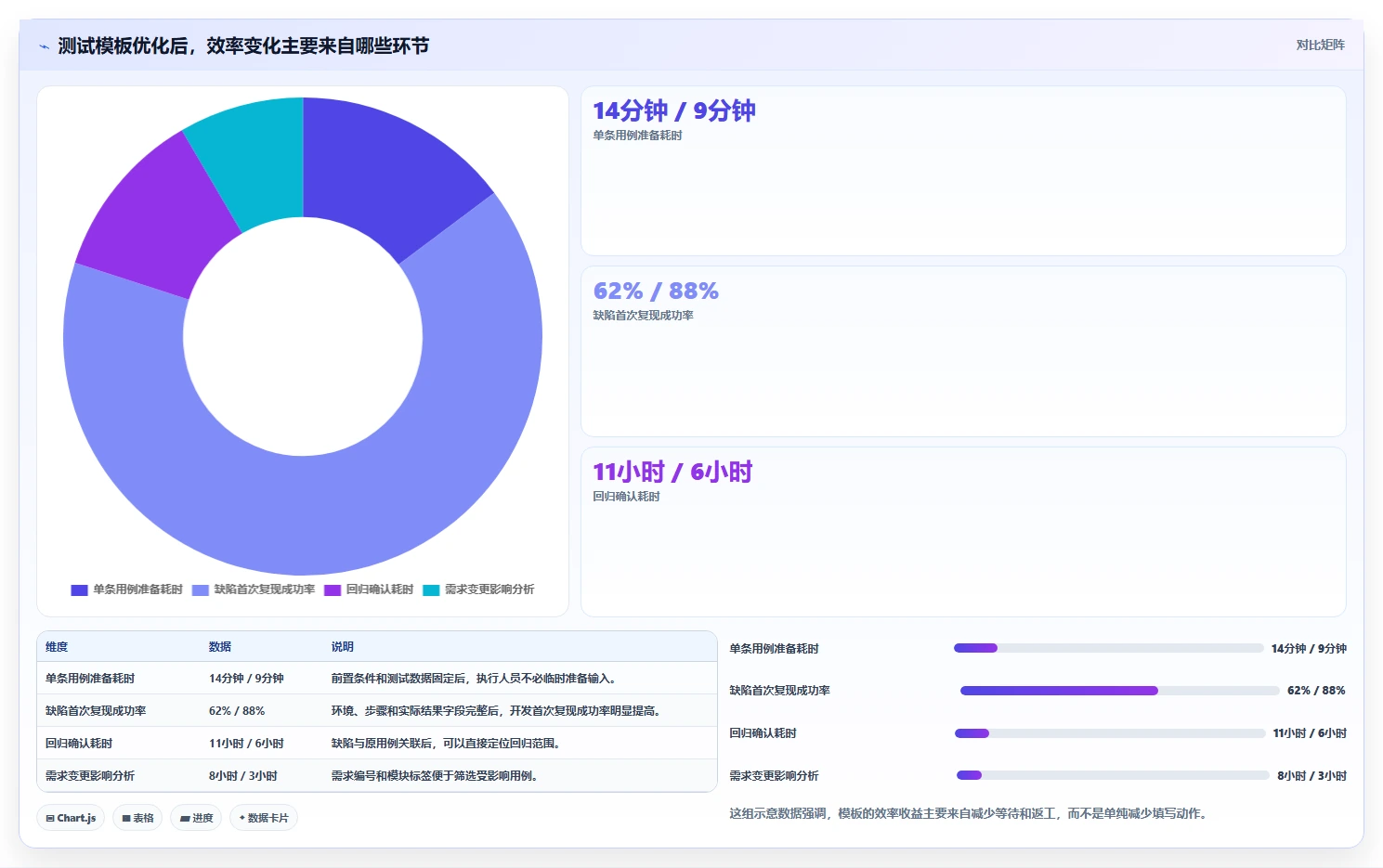Click the description starting with 前置条件和测试数据固定后
The image size is (1383, 868).
pos(476,679)
